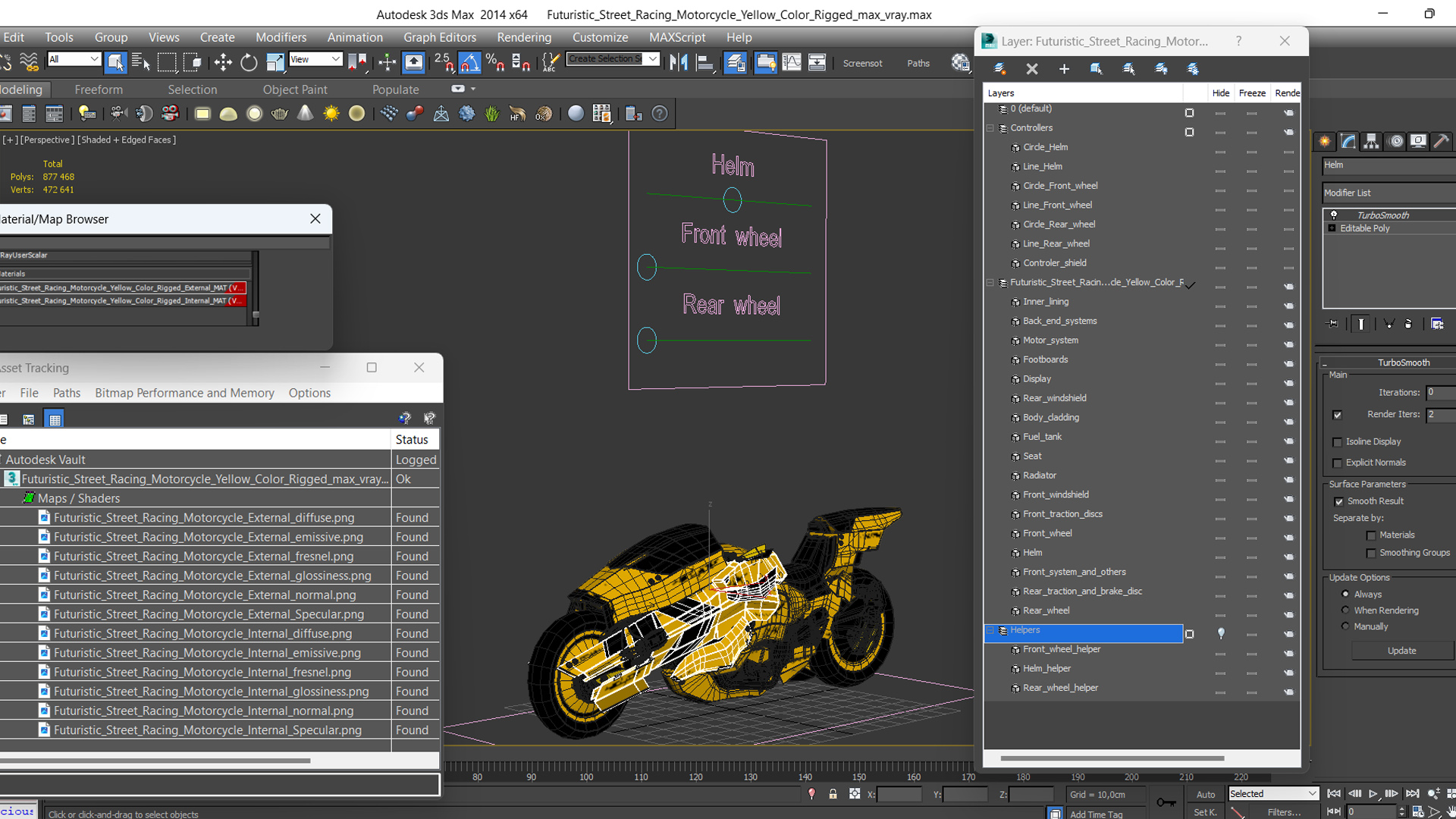Viewport: 1456px width, 819px height.
Task: Create new layer in Layer dialog
Action: (x=999, y=69)
